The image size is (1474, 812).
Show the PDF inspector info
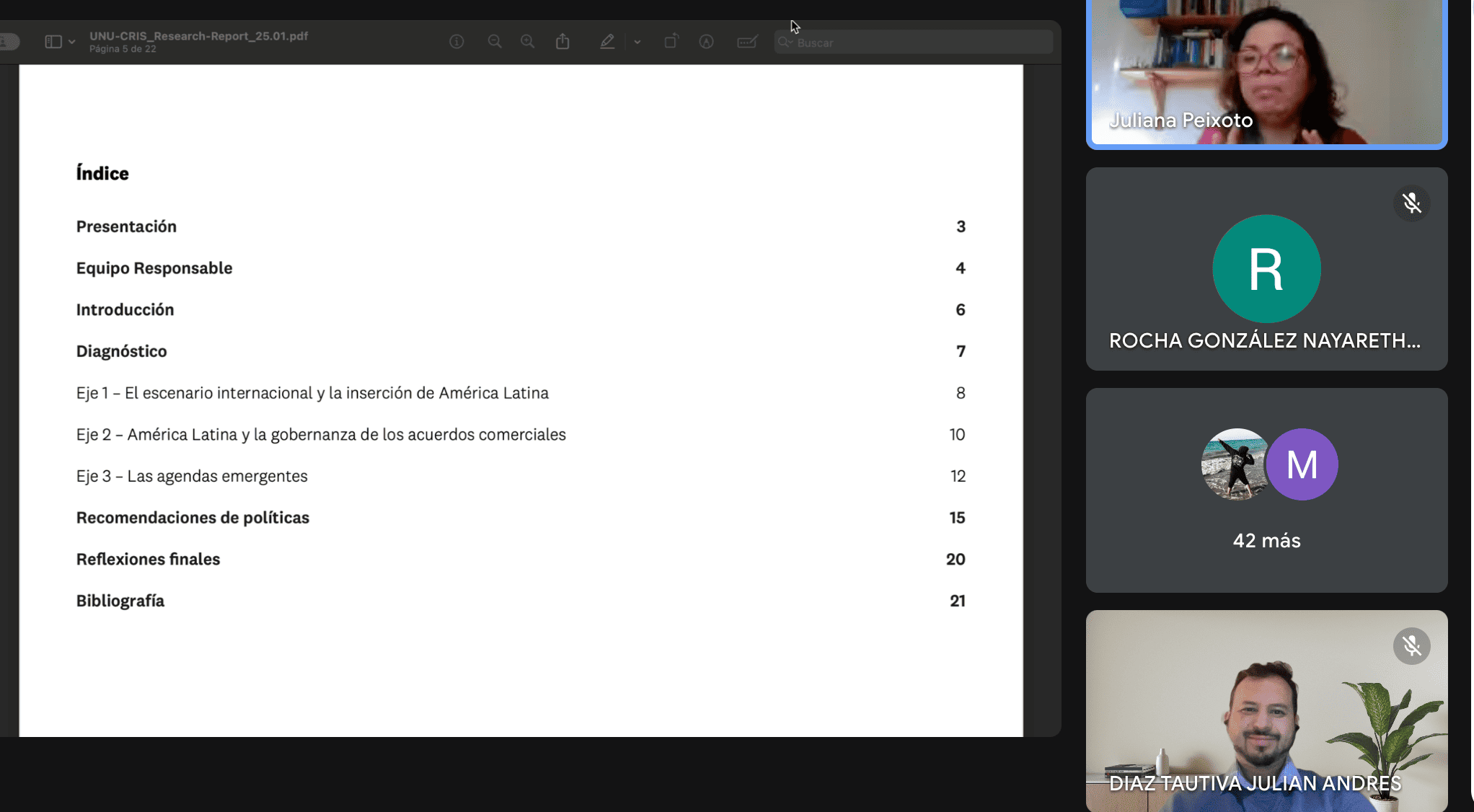point(456,42)
